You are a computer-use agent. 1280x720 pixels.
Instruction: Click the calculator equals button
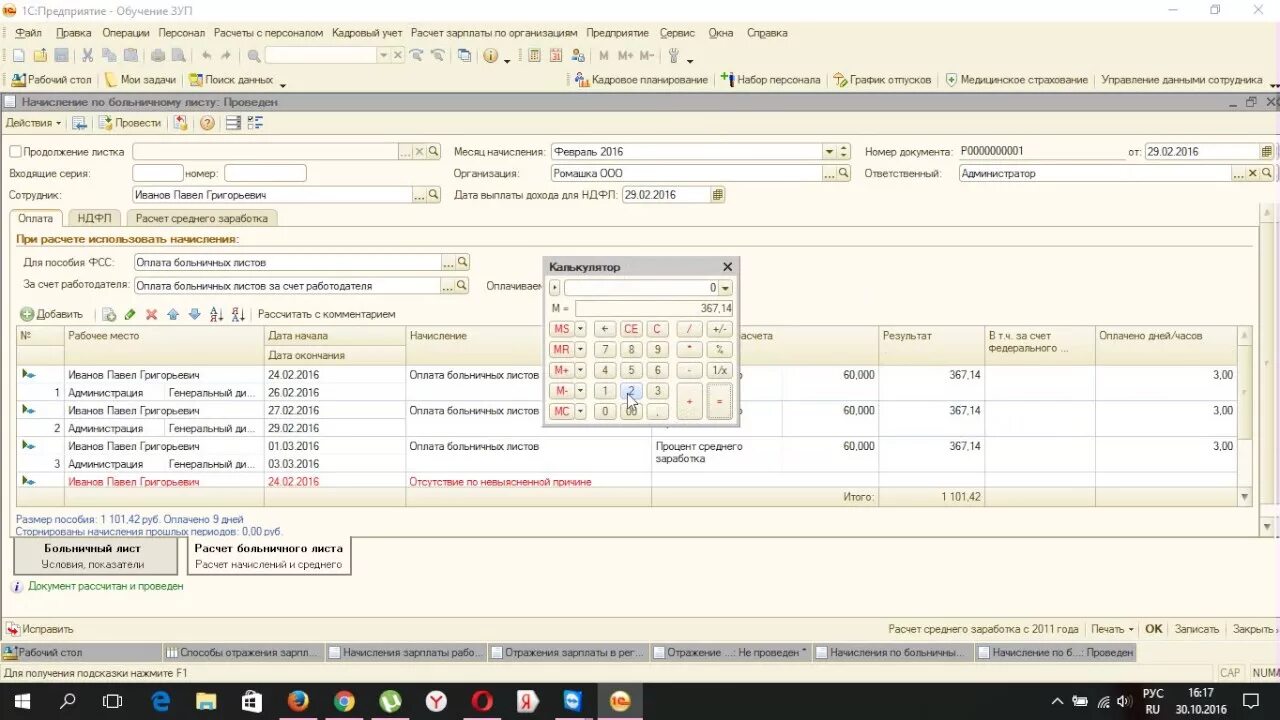pos(719,401)
